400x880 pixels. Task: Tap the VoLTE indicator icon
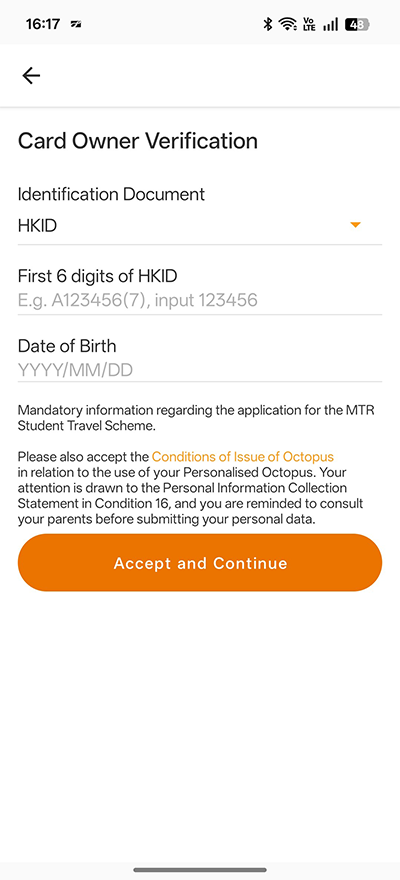(x=309, y=24)
